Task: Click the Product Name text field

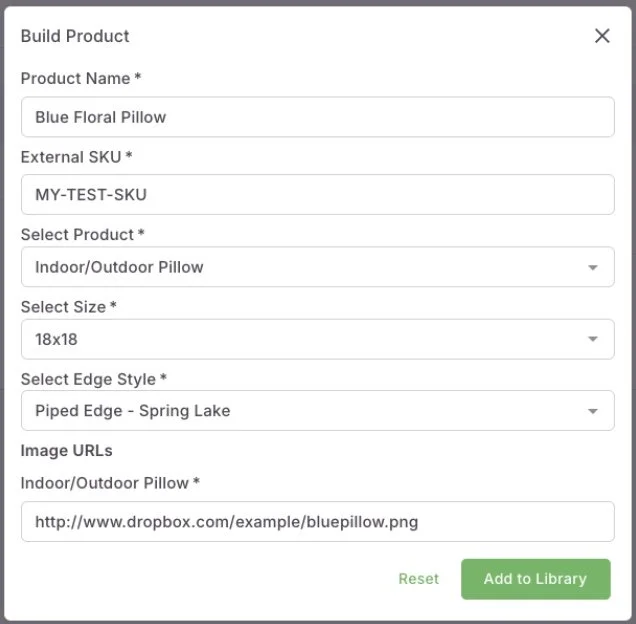Action: click(317, 117)
